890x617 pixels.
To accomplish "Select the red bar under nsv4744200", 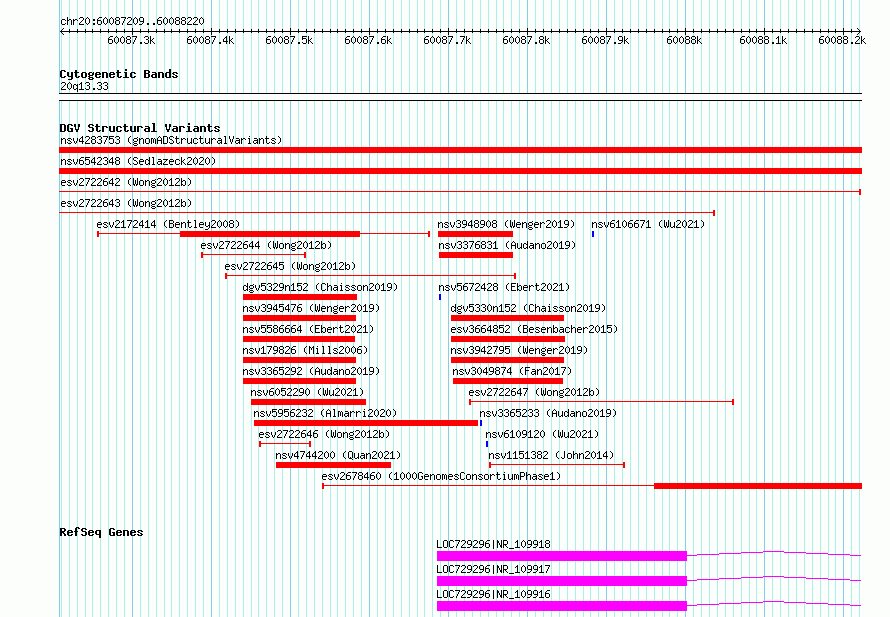I will (x=333, y=465).
